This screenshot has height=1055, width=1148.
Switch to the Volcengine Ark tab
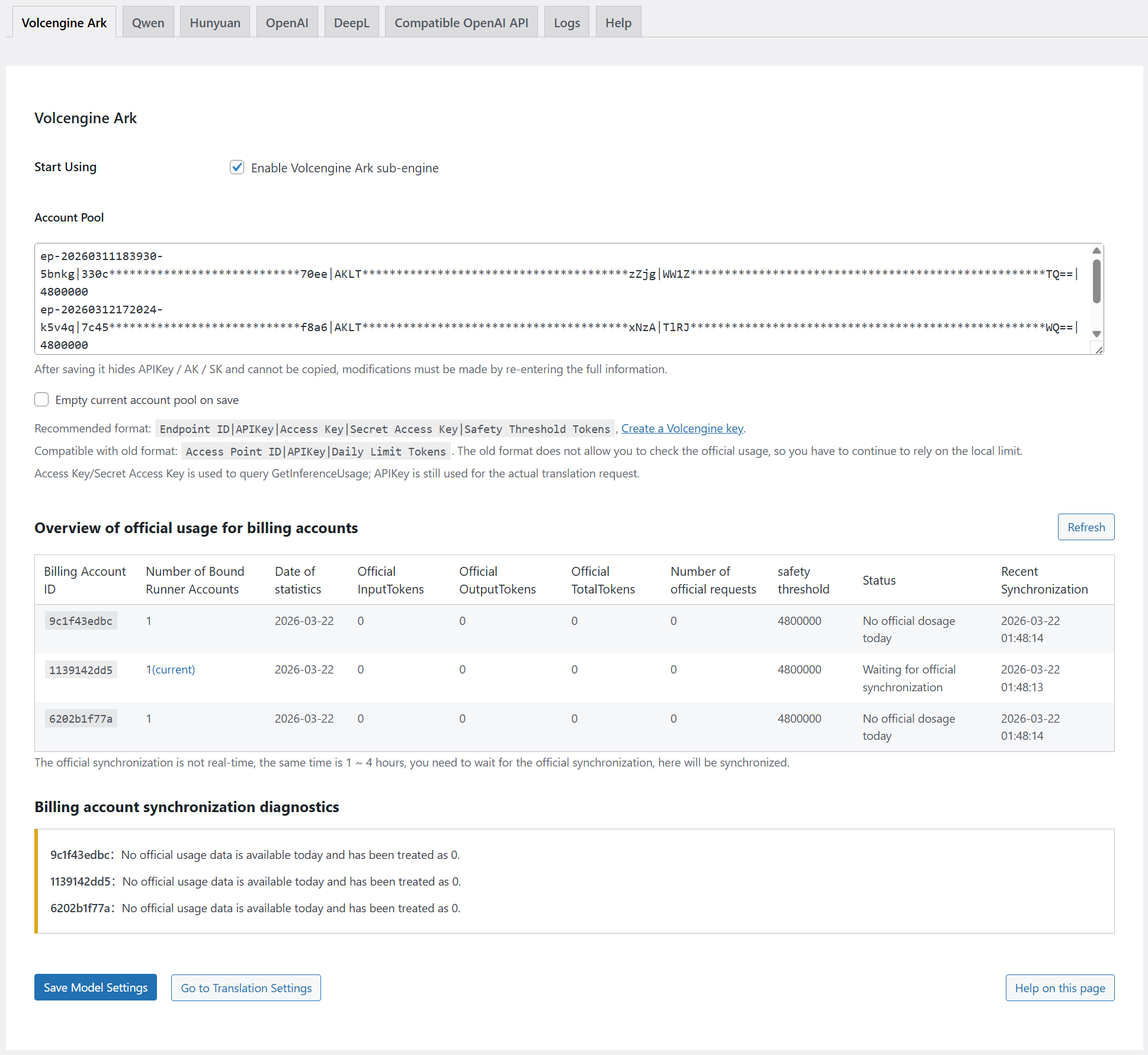click(64, 23)
